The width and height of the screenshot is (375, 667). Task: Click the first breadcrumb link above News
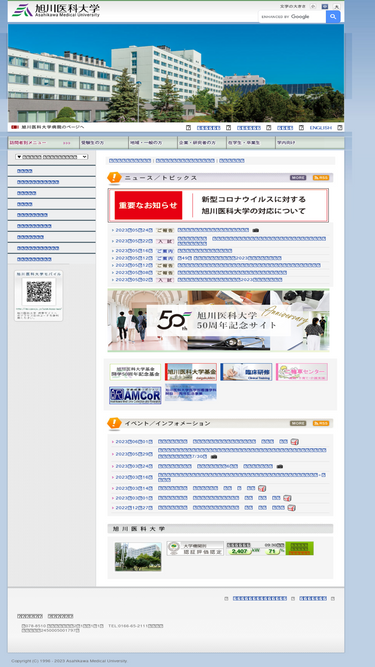tap(130, 161)
